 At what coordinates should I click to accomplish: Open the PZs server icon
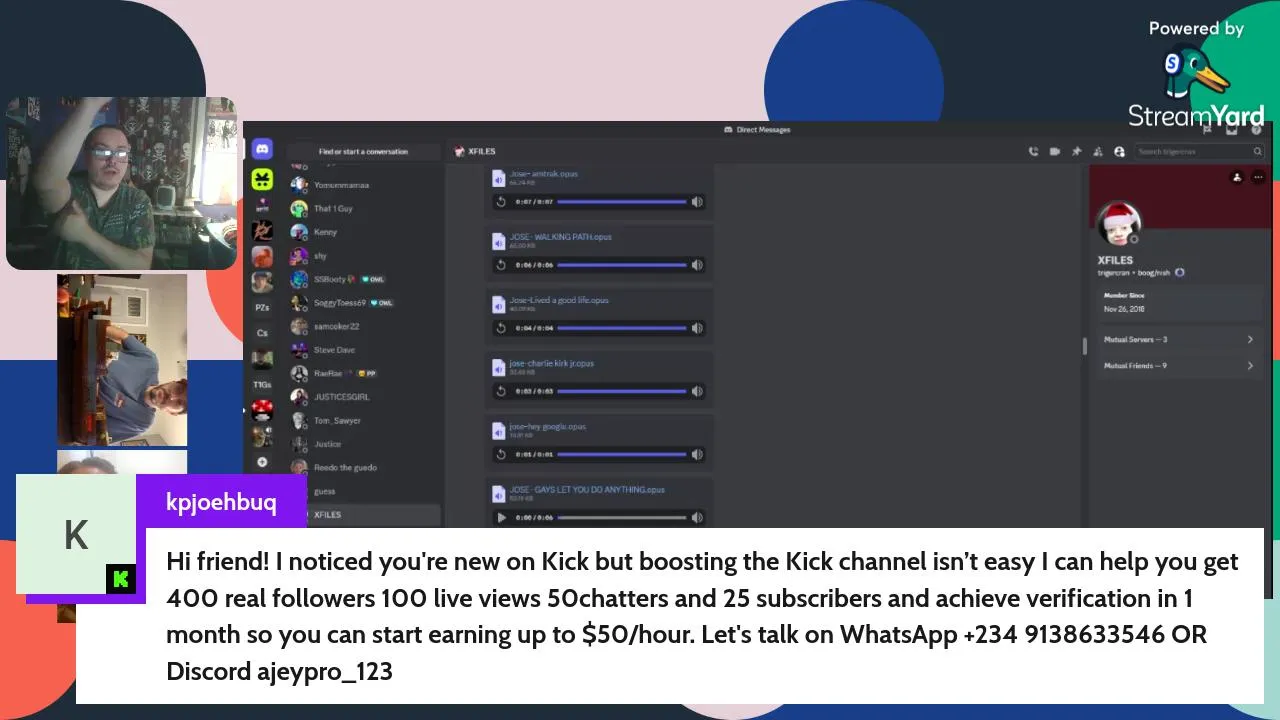(x=262, y=307)
